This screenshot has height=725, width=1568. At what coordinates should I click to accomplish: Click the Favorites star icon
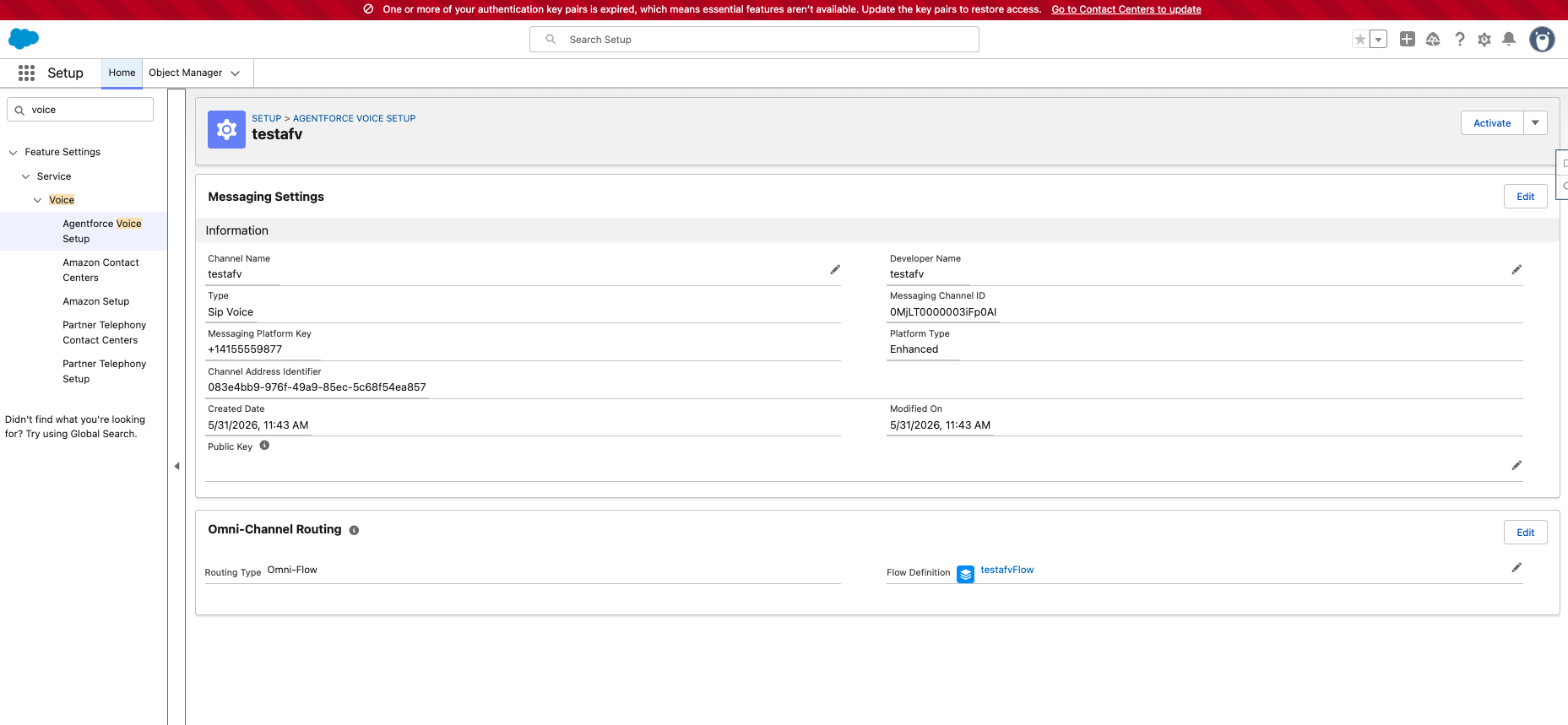point(1360,39)
